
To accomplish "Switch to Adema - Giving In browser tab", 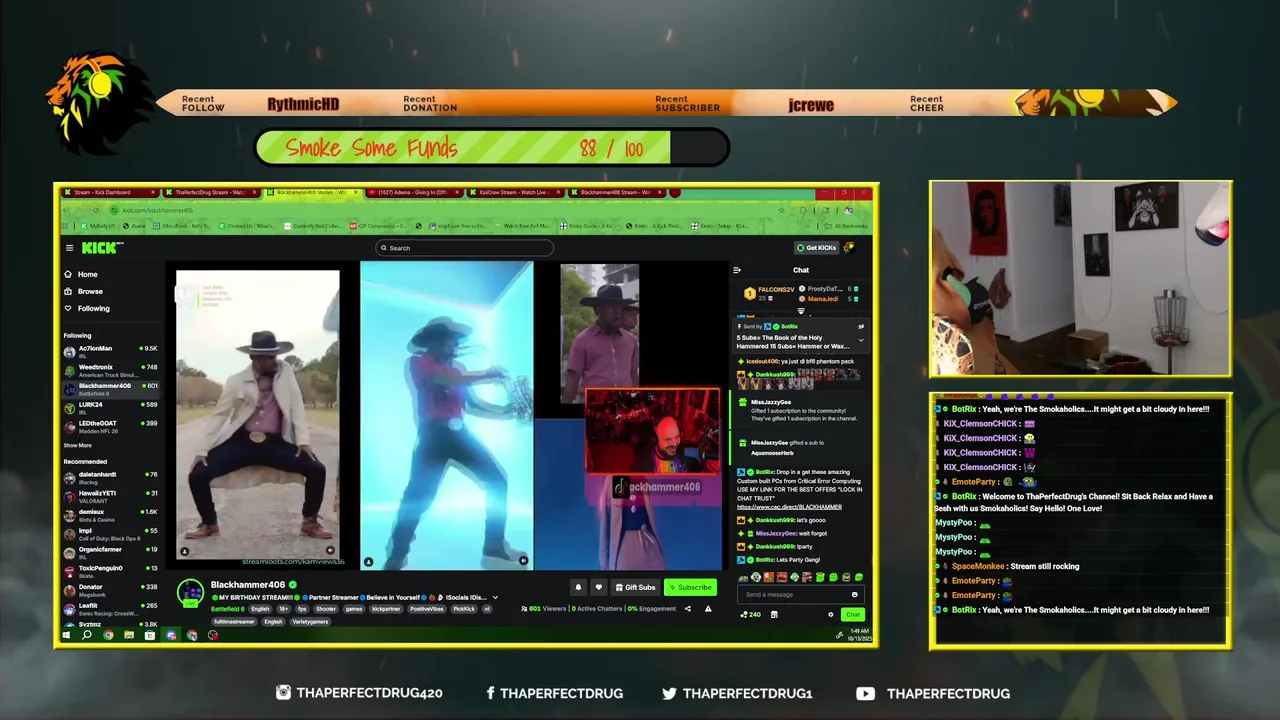I will click(x=414, y=192).
